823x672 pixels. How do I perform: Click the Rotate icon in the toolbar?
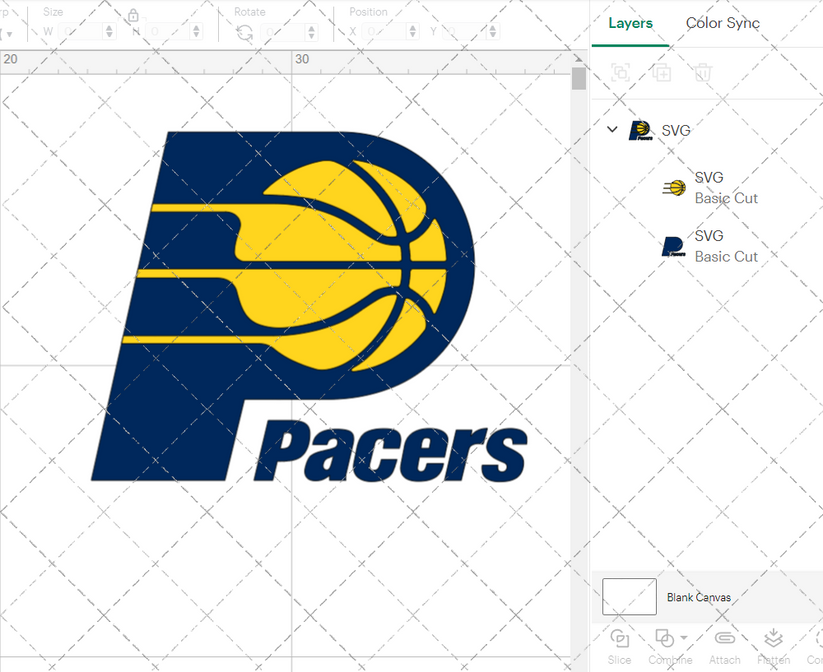click(x=243, y=31)
